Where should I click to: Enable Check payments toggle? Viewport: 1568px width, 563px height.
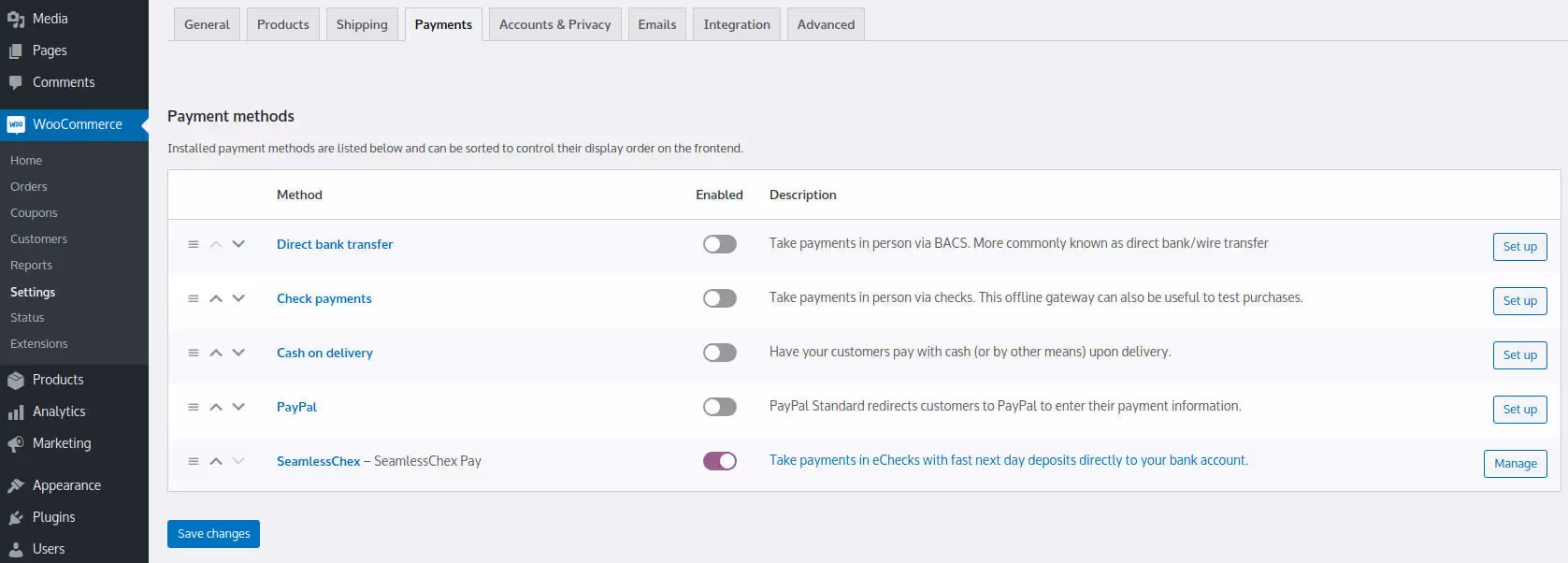tap(720, 298)
